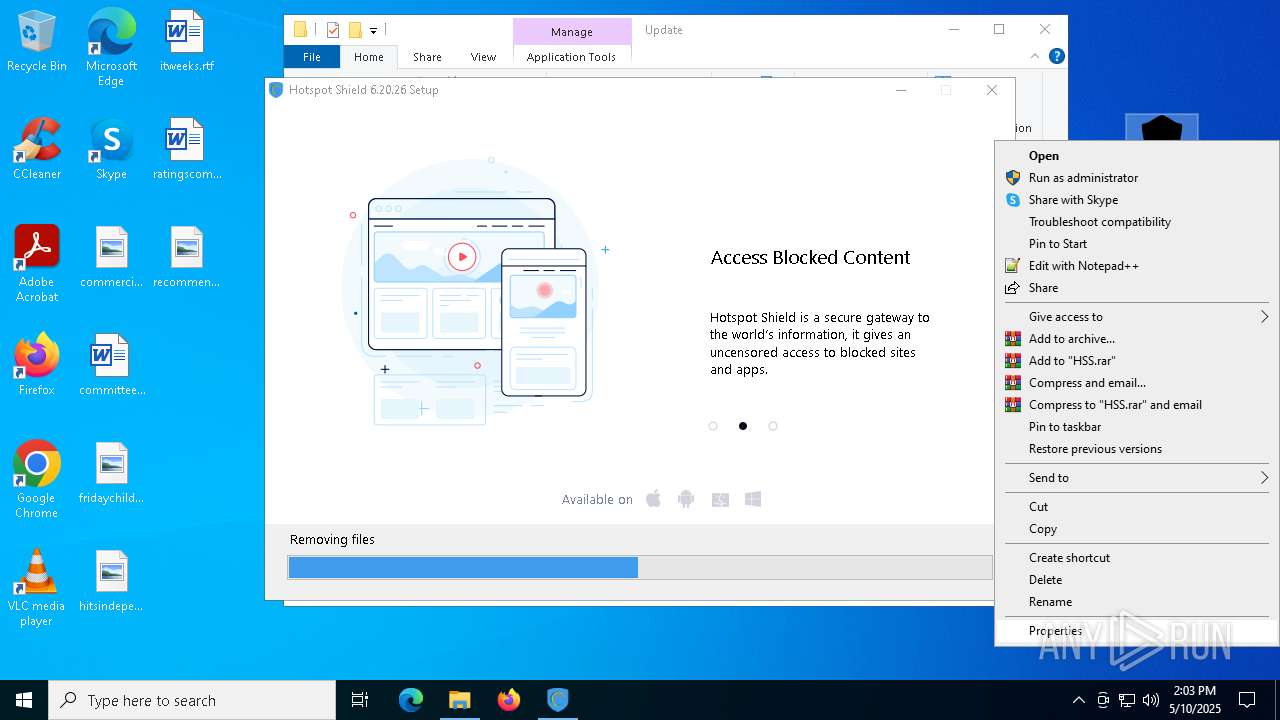
Task: Click the uninstall progress bar
Action: point(640,567)
